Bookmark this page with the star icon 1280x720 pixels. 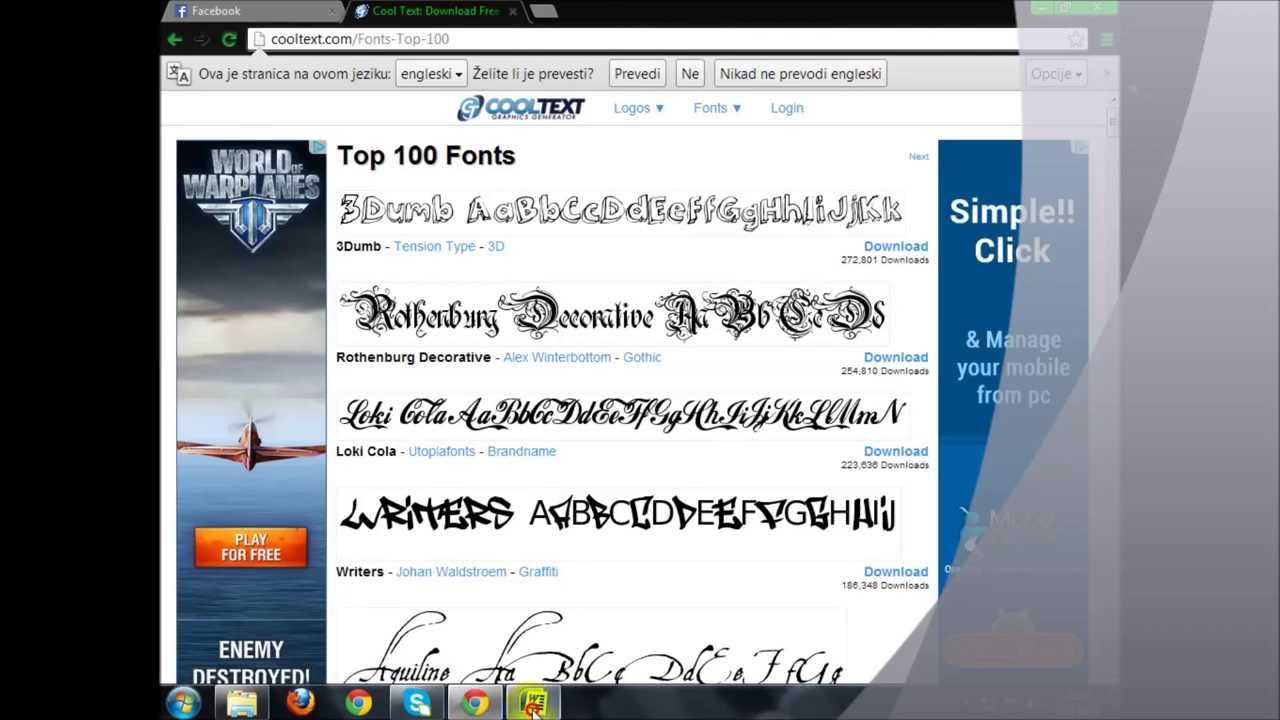(x=1076, y=39)
